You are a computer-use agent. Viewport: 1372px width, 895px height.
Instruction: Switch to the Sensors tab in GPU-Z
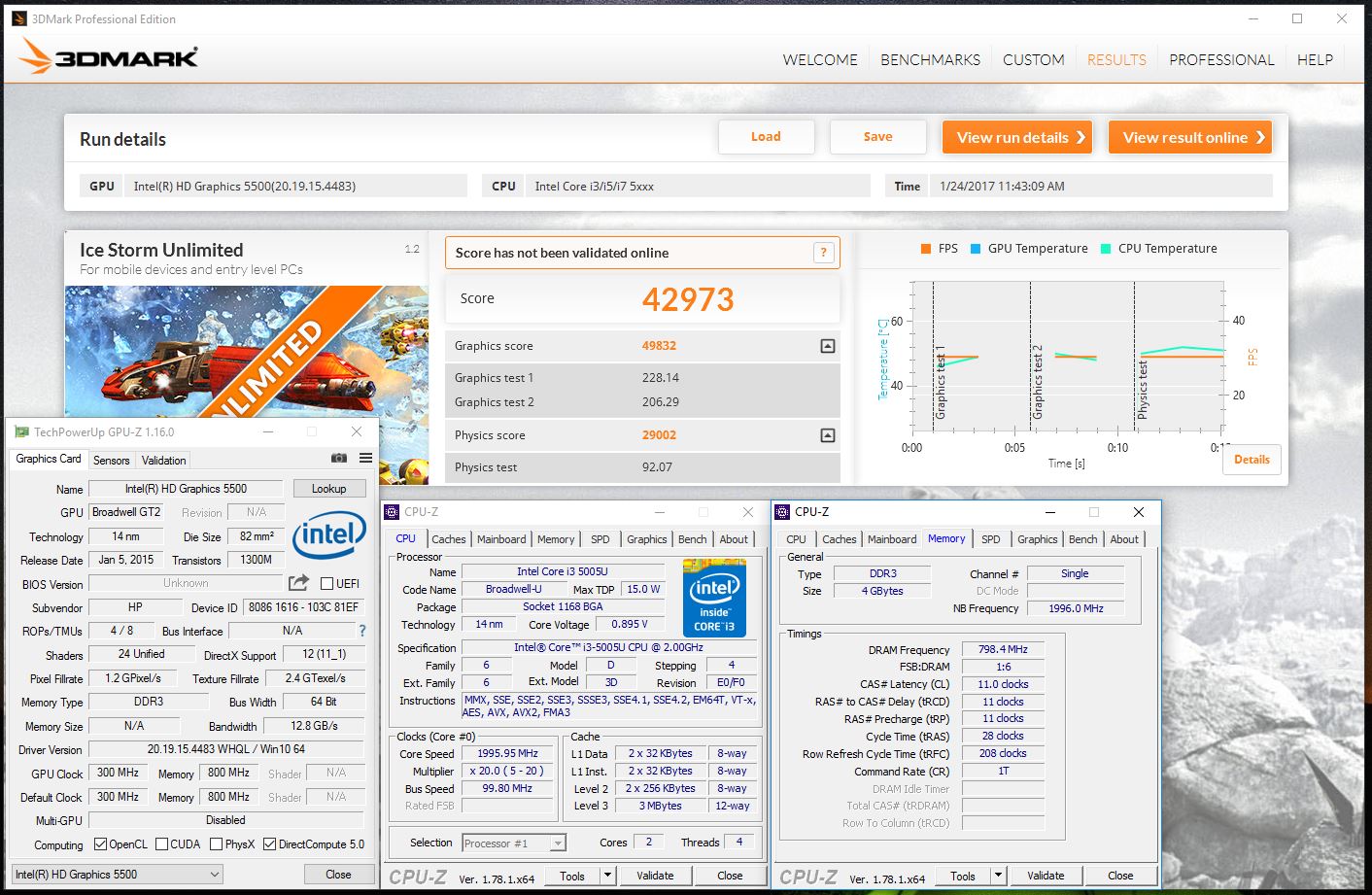111,460
